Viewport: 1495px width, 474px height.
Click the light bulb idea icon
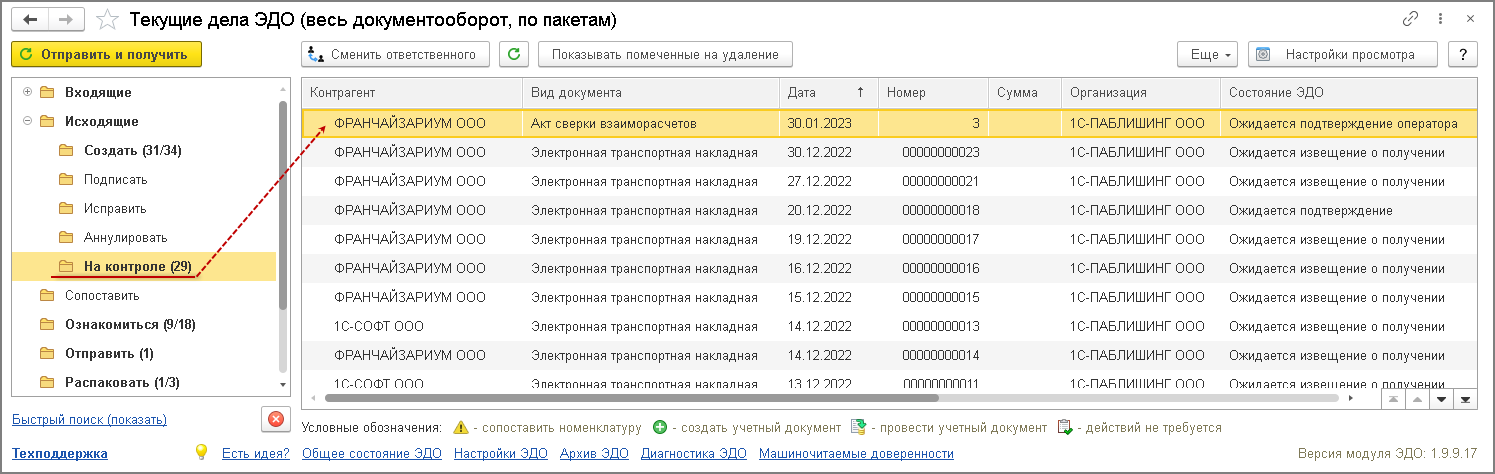coord(201,453)
